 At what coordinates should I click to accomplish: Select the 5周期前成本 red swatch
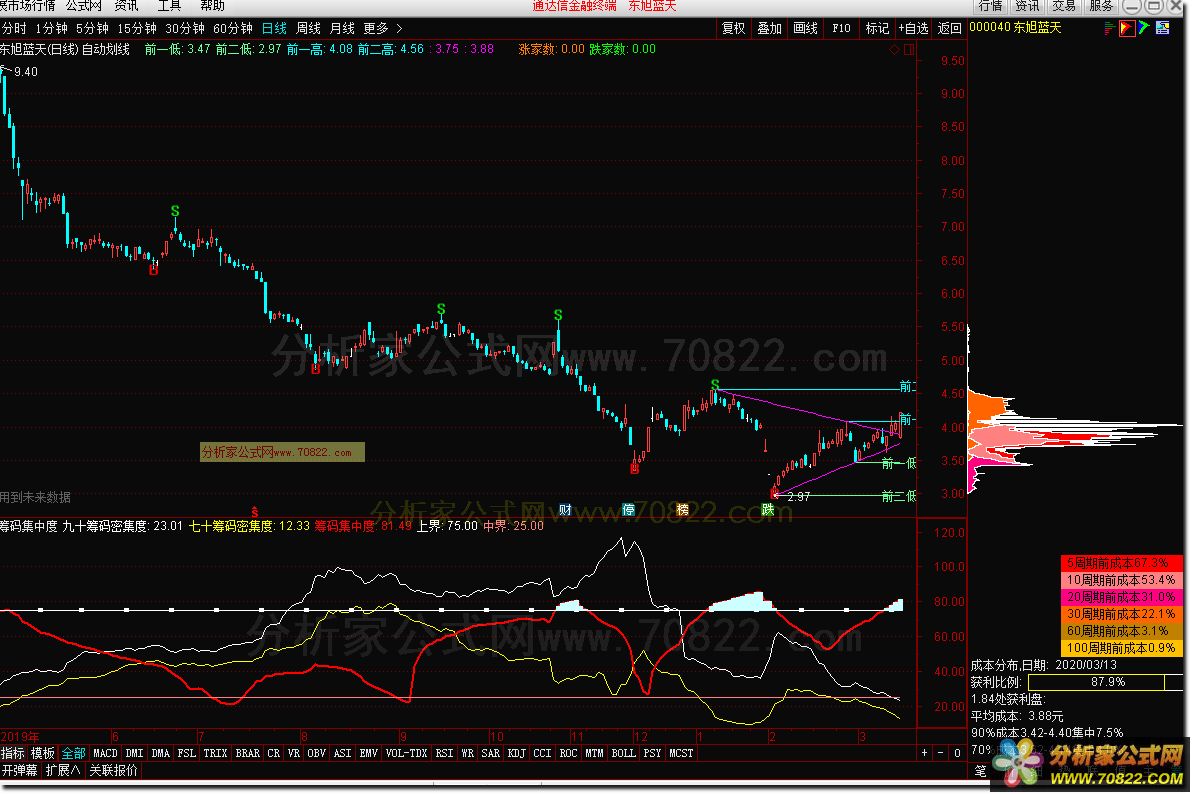coord(1121,563)
